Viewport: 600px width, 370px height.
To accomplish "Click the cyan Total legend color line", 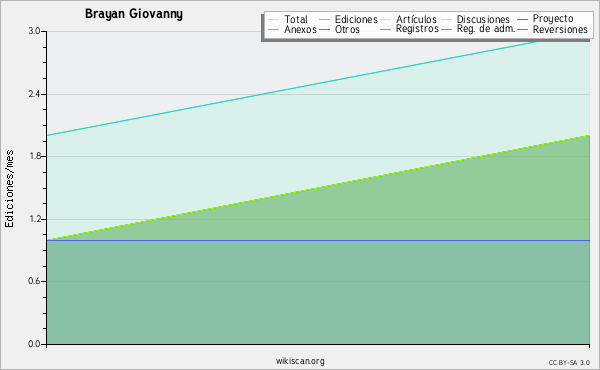I will pos(274,20).
